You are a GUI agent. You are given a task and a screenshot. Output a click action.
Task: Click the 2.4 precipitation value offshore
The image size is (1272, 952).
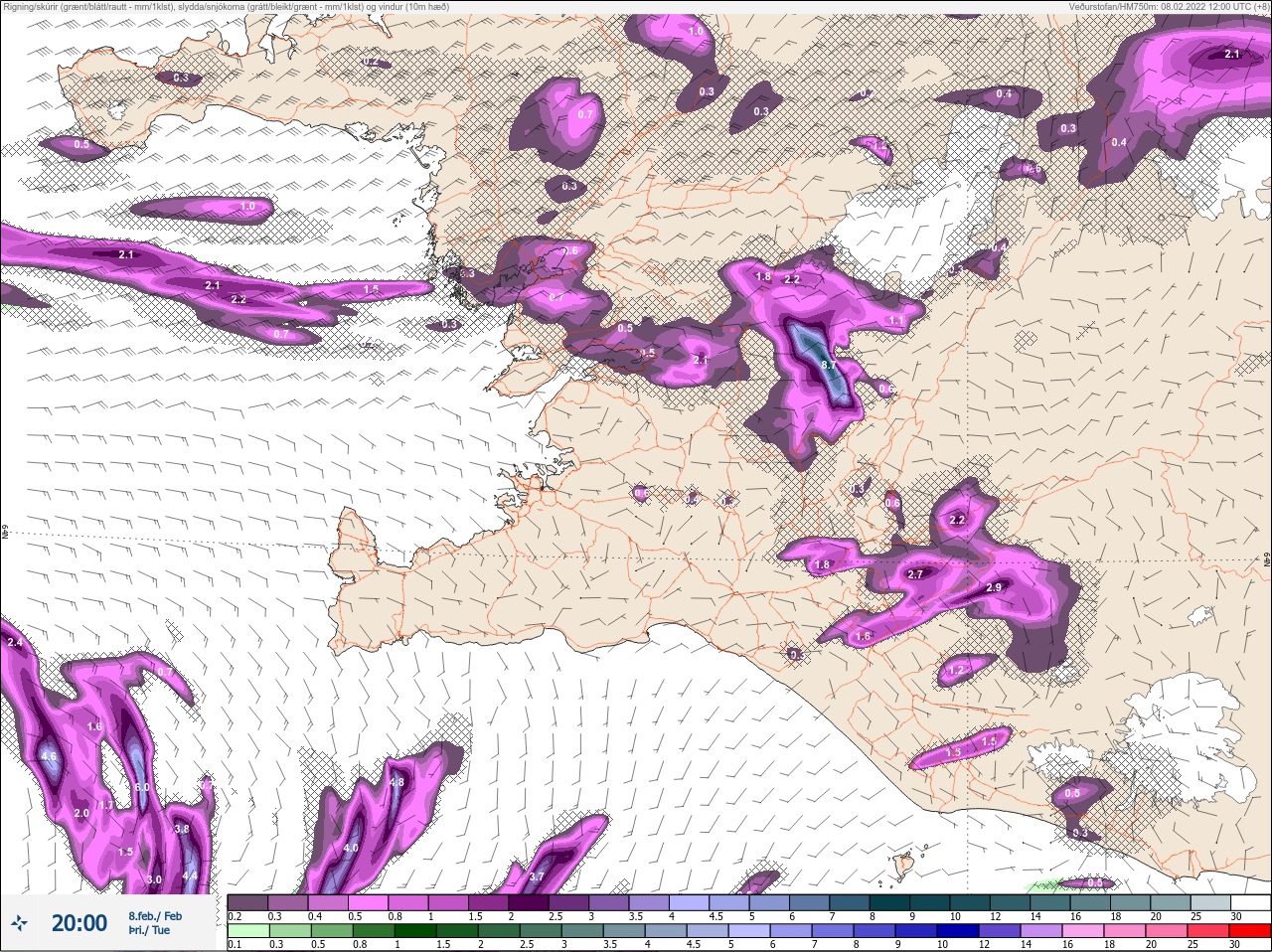click(x=14, y=643)
